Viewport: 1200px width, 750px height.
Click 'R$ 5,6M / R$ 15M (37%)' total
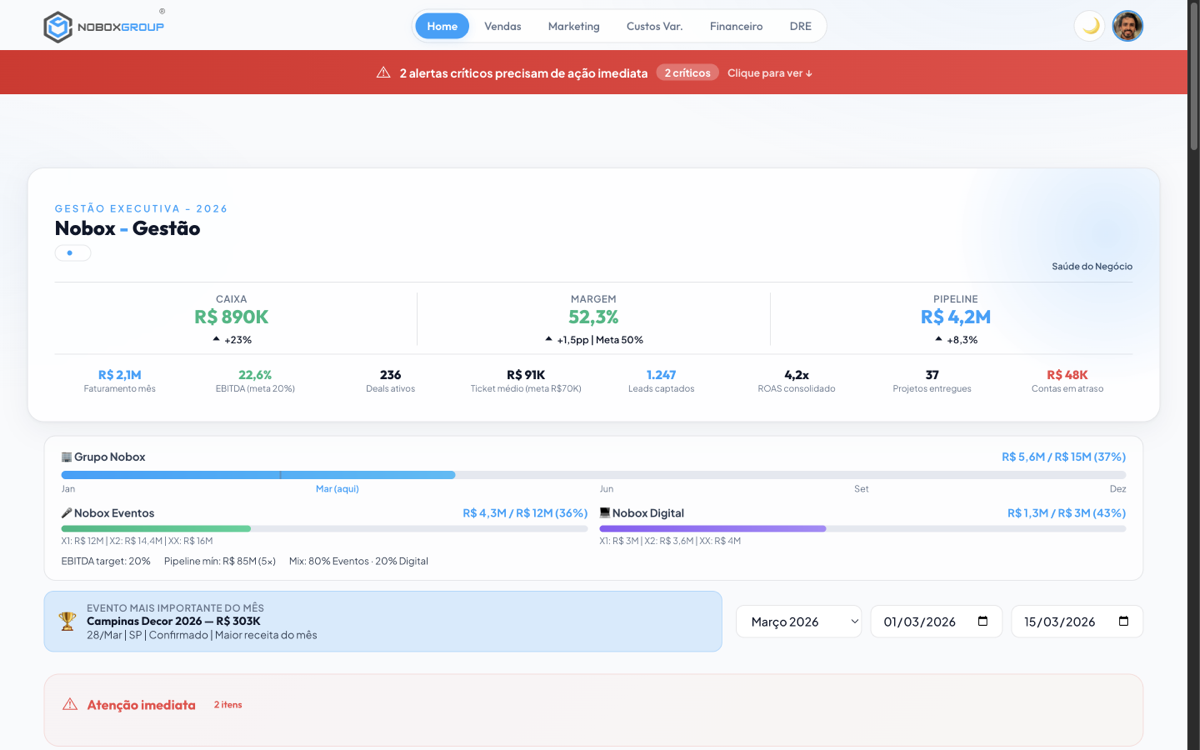(x=1064, y=457)
